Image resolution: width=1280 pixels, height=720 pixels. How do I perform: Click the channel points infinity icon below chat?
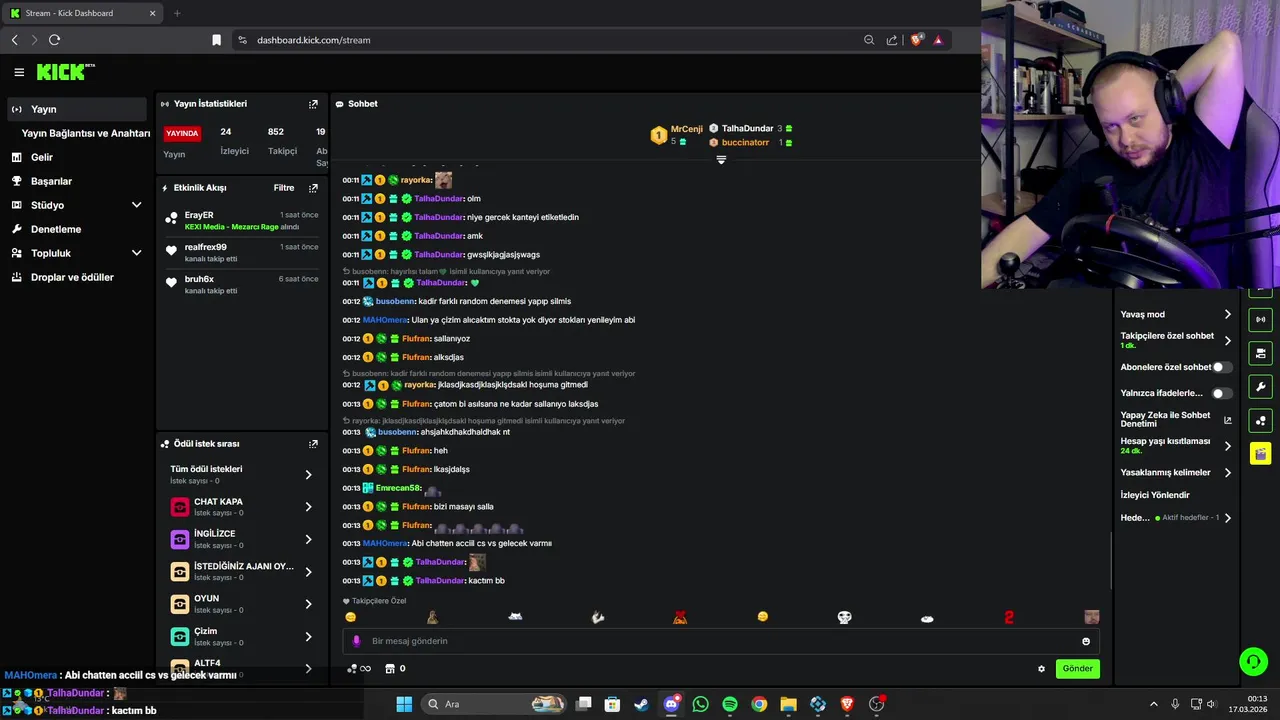359,669
